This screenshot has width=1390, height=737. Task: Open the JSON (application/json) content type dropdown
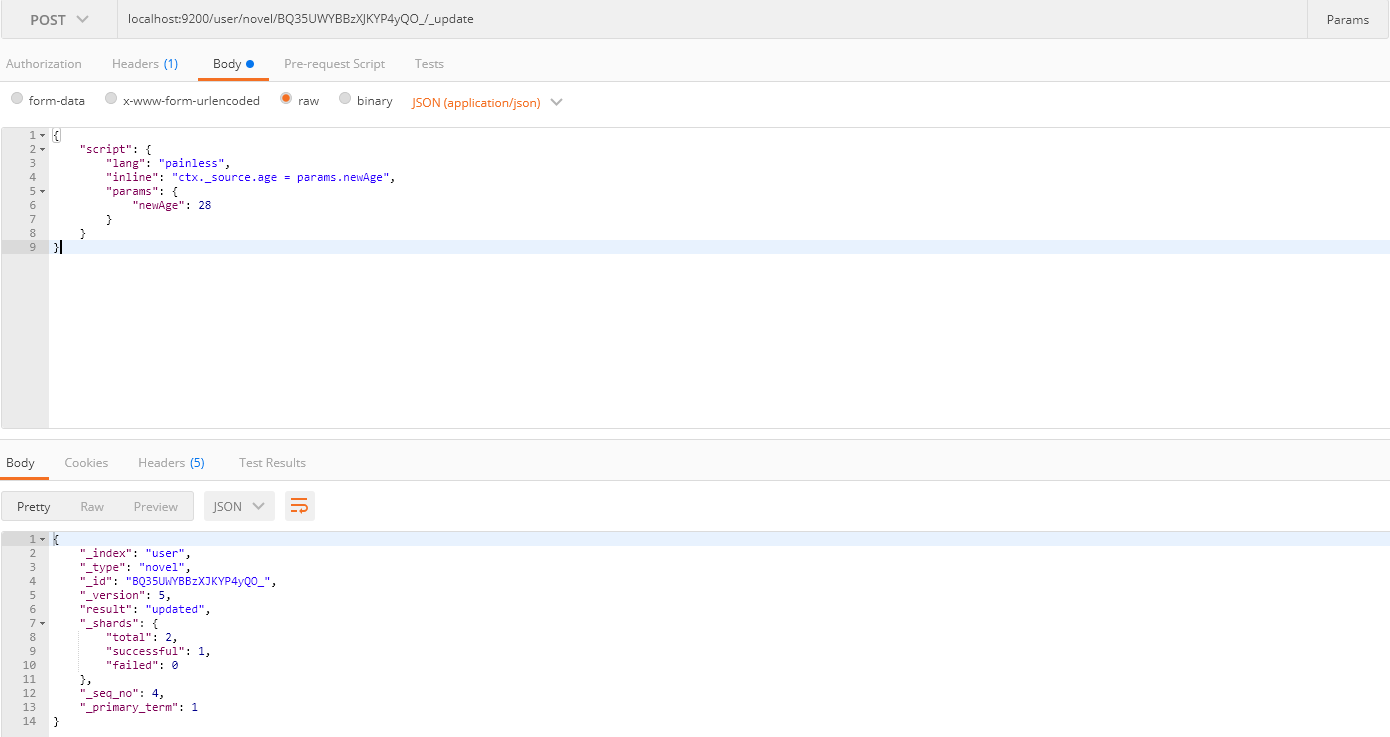(x=487, y=102)
